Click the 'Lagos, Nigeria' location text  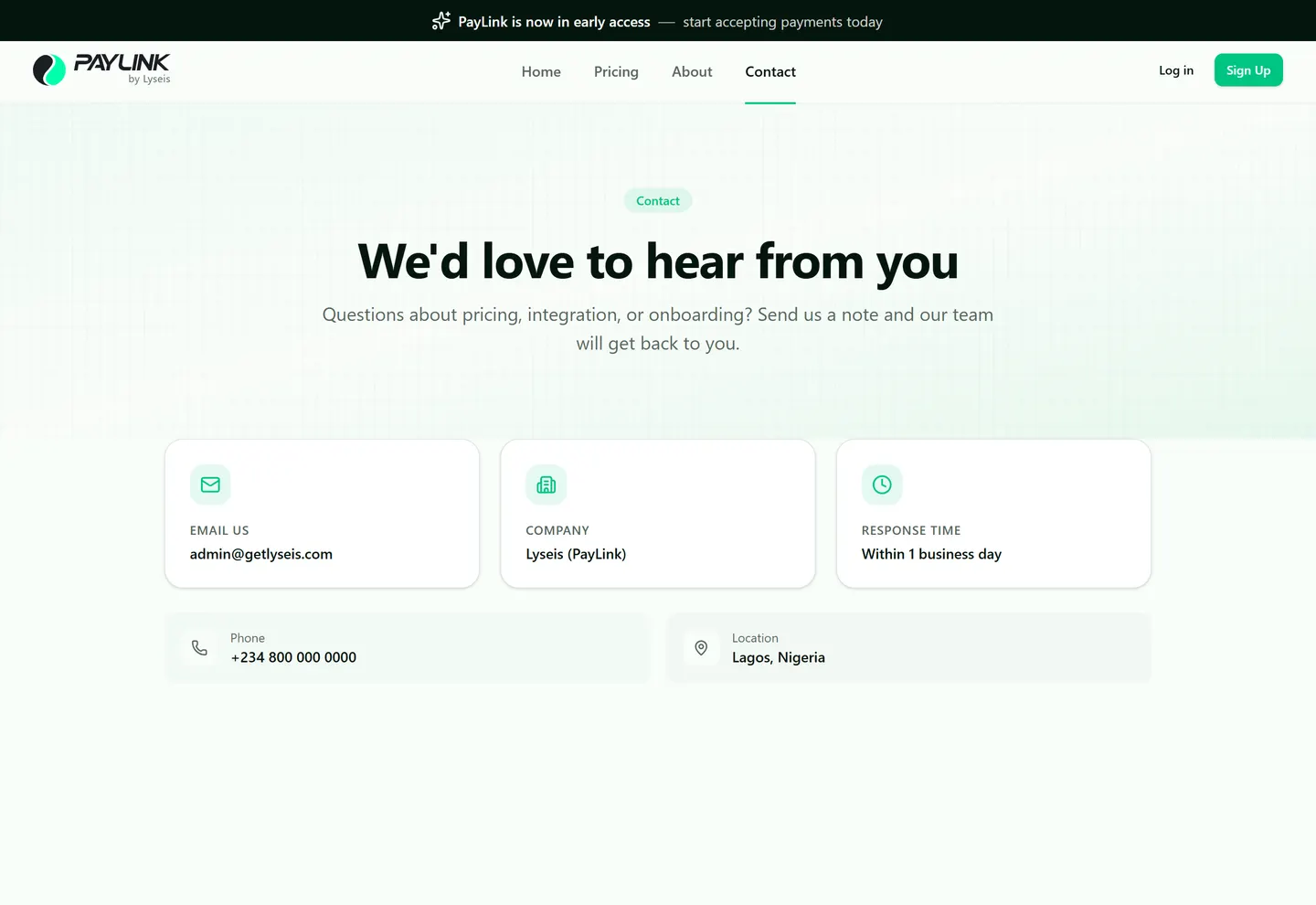coord(779,657)
